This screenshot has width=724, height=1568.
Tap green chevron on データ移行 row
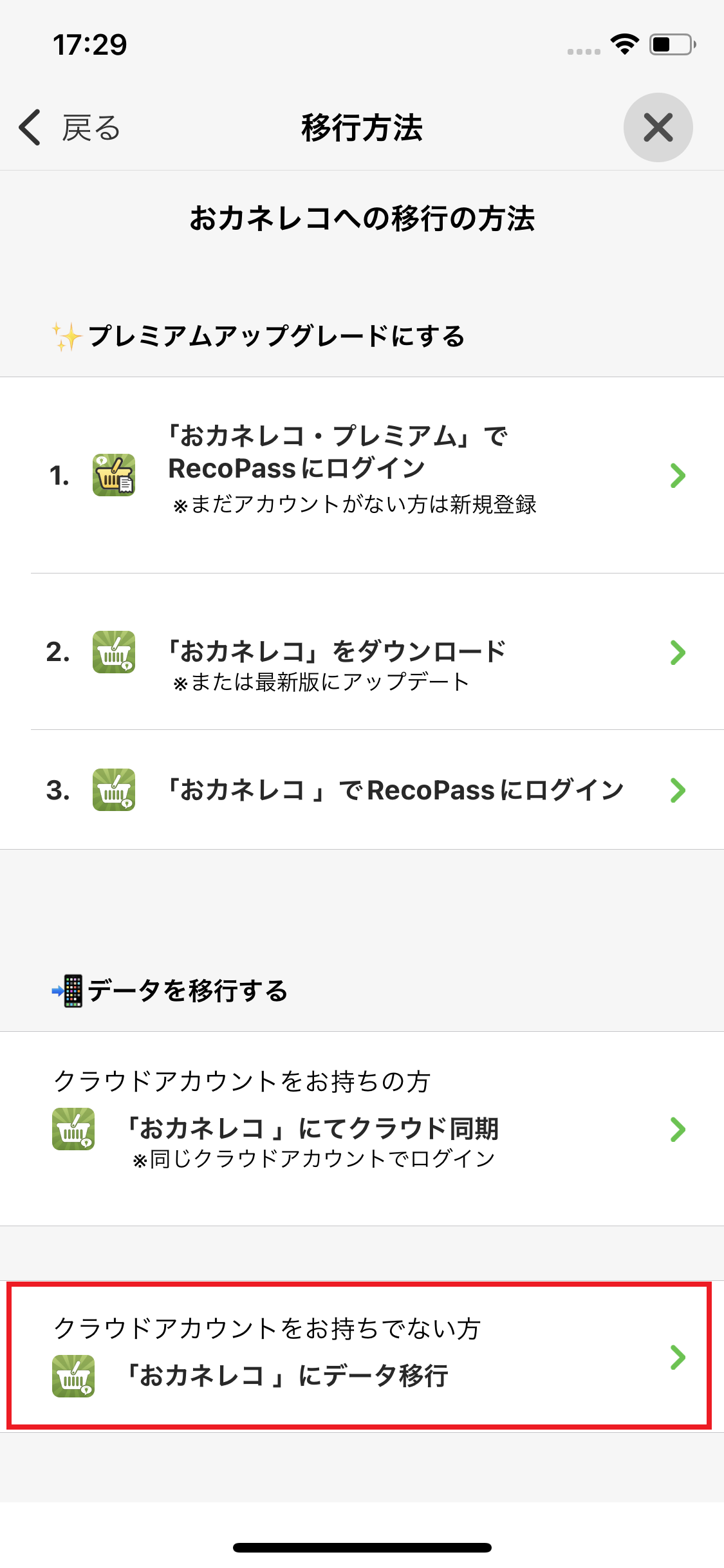(678, 1357)
